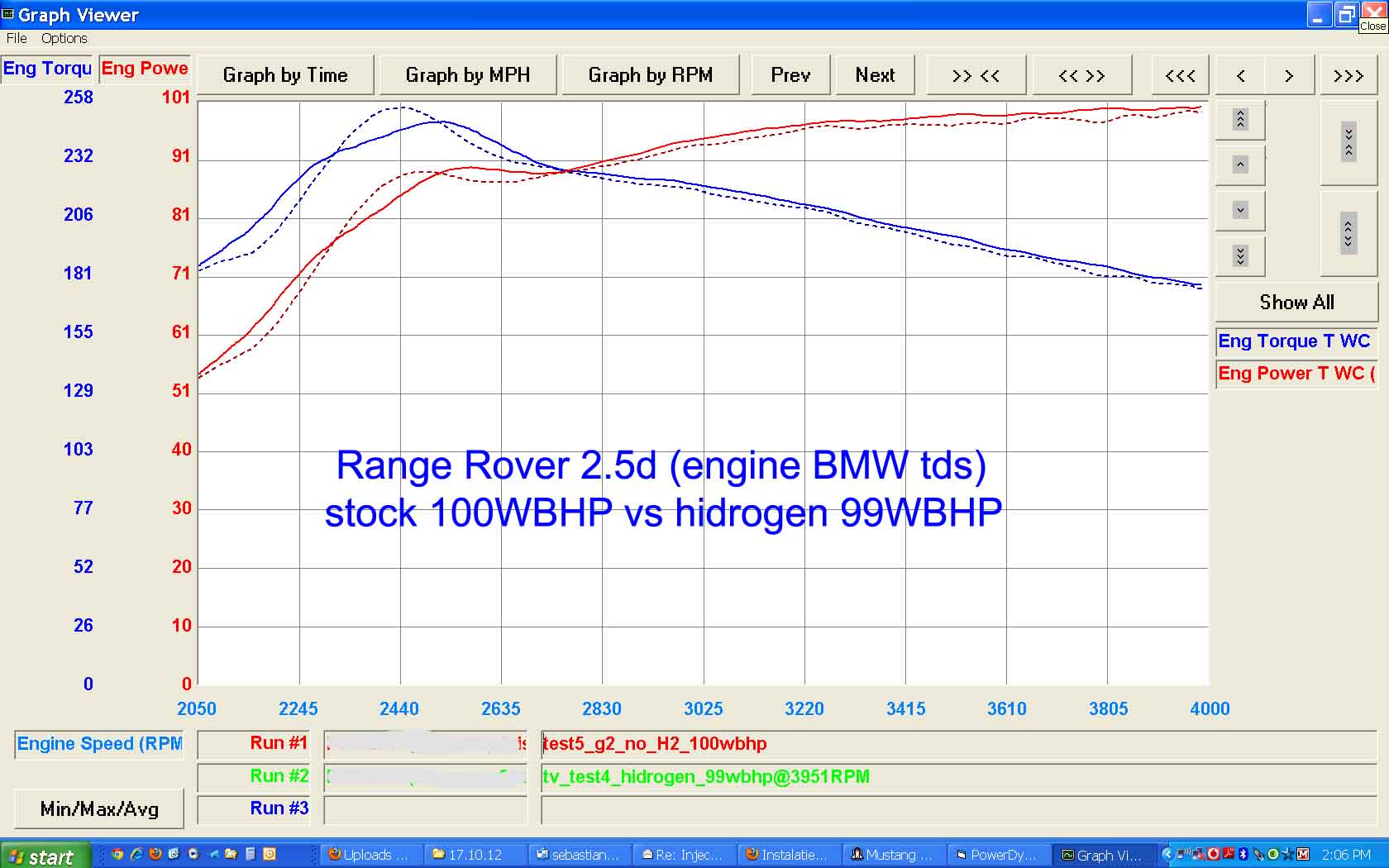Click the Min/Max/Avg button

click(x=99, y=808)
